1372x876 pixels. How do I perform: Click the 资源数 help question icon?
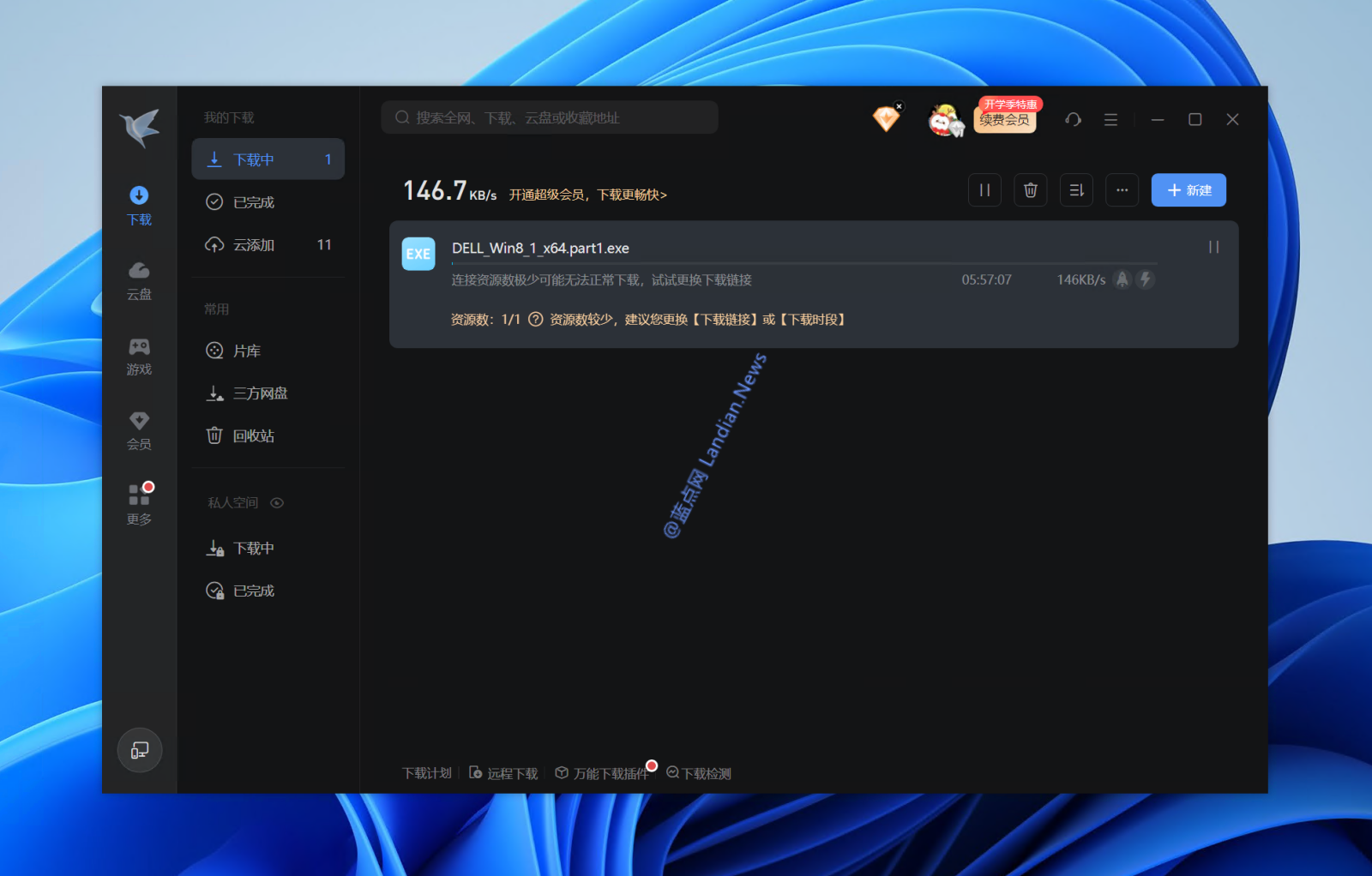[x=535, y=319]
